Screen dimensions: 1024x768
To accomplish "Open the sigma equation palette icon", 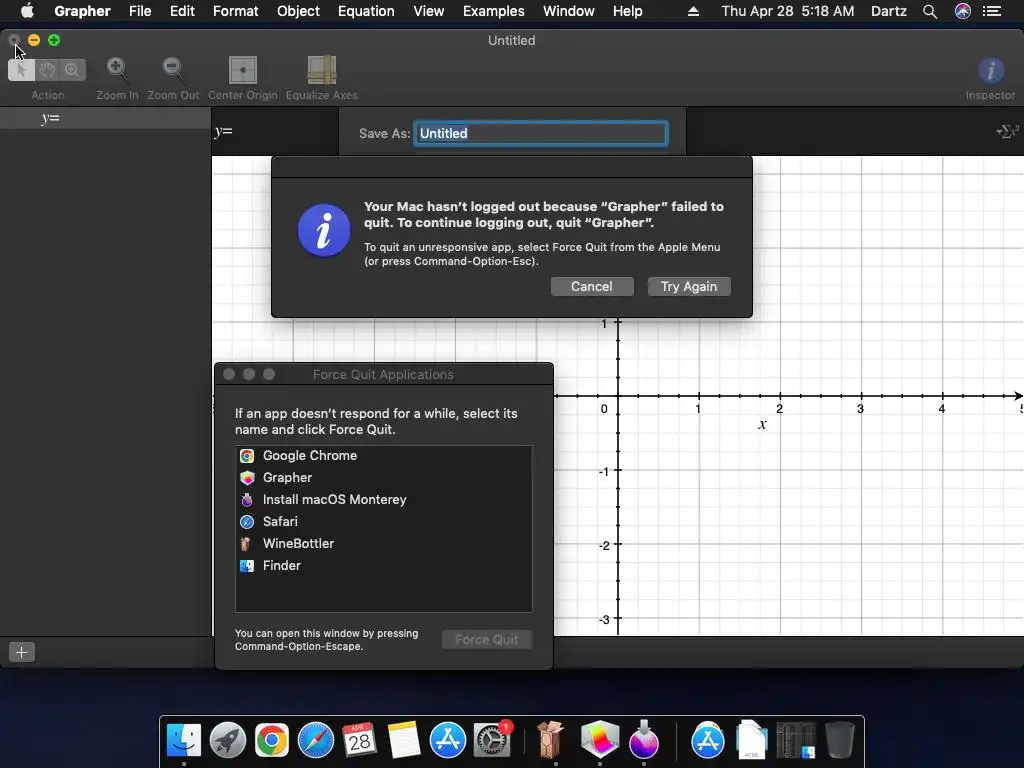I will coord(1008,131).
